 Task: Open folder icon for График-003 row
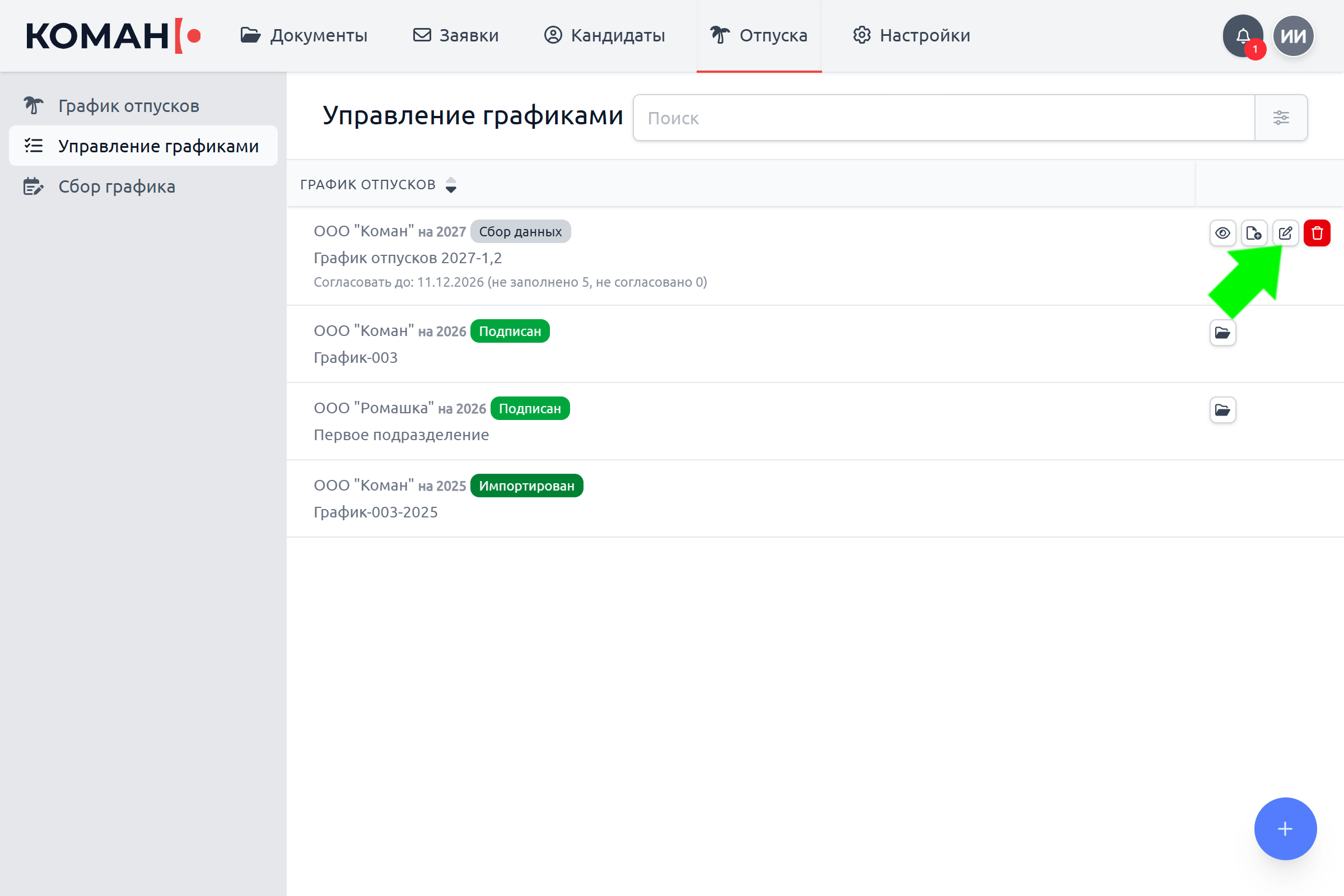pos(1223,333)
